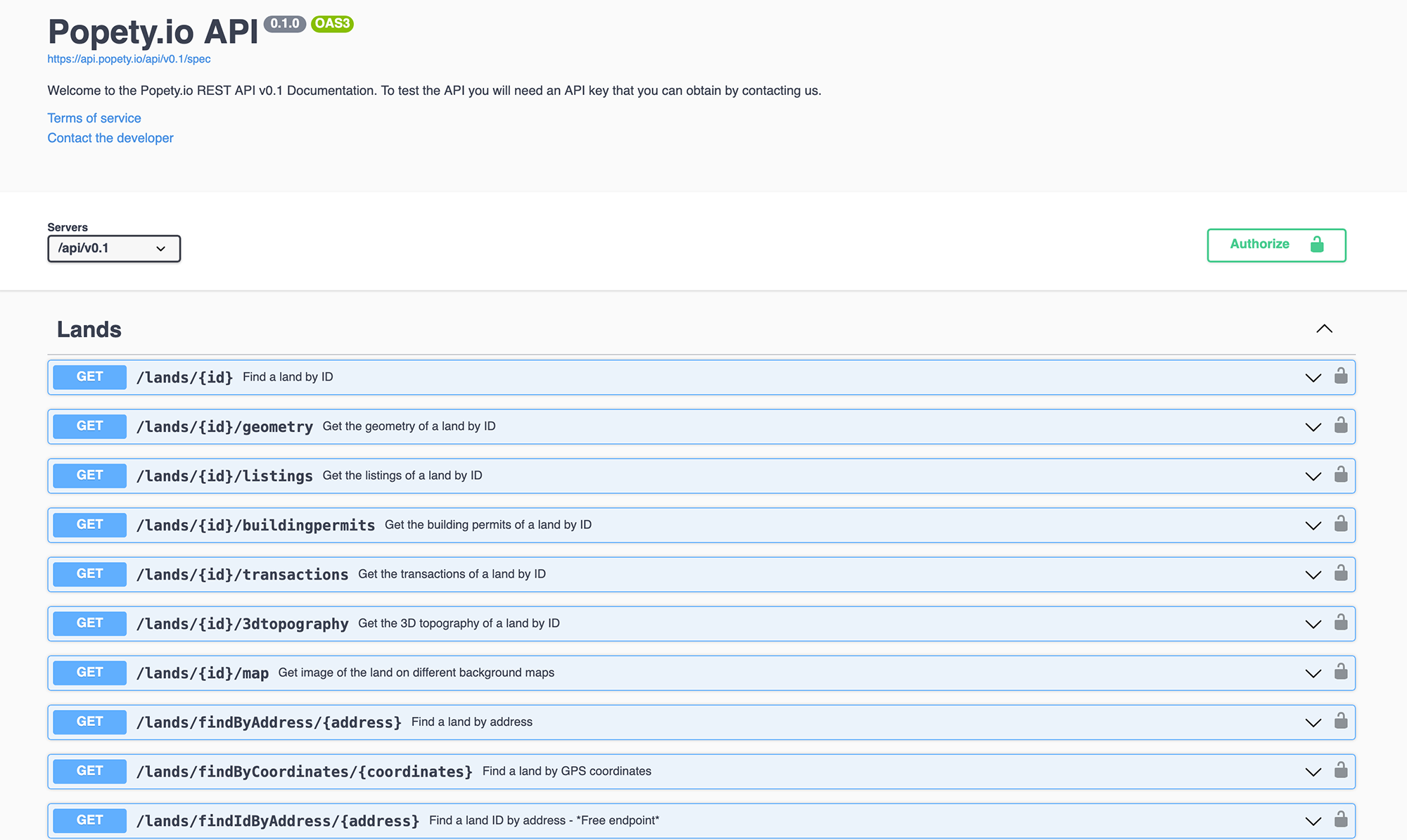Click lock icon on /lands/{id}/map row
Screen dimensions: 1407x840
tap(1341, 671)
